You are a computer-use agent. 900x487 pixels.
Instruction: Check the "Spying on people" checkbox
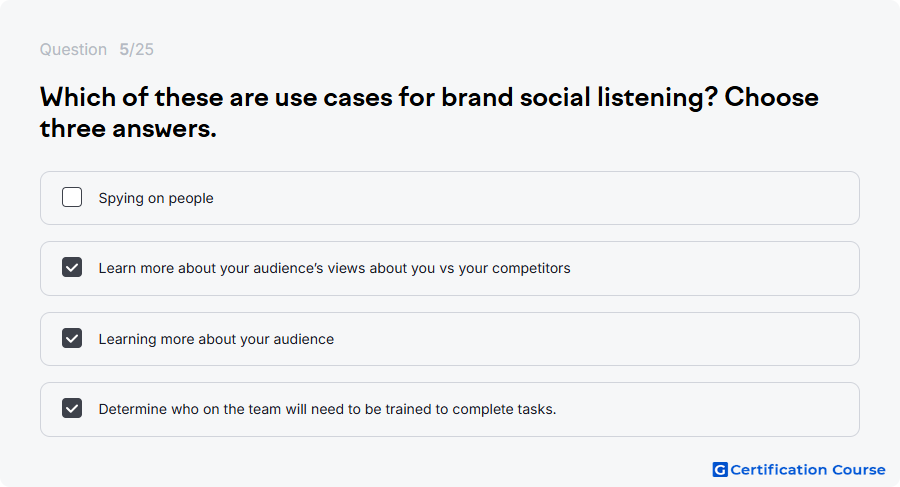tap(72, 197)
